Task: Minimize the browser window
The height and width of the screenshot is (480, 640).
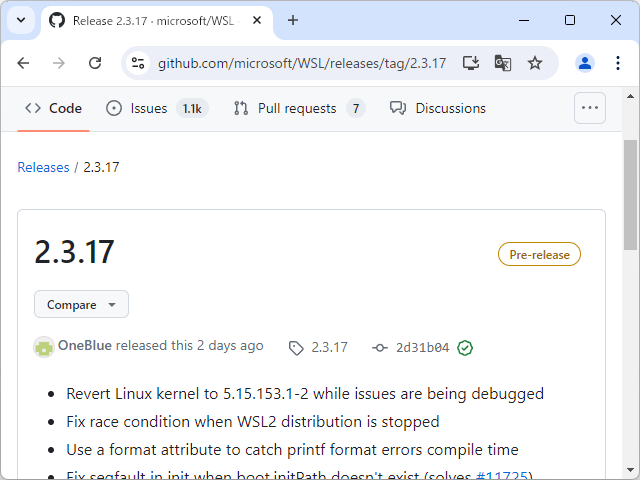Action: coord(524,20)
